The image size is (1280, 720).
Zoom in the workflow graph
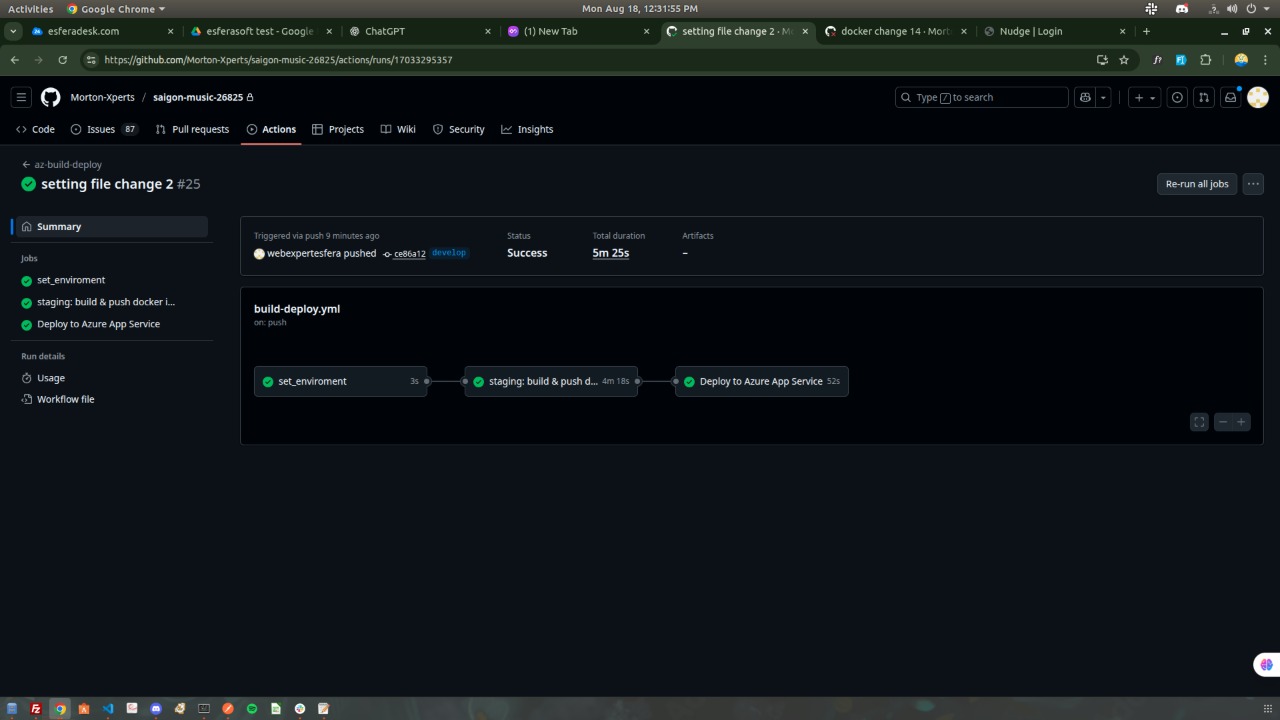point(1241,422)
